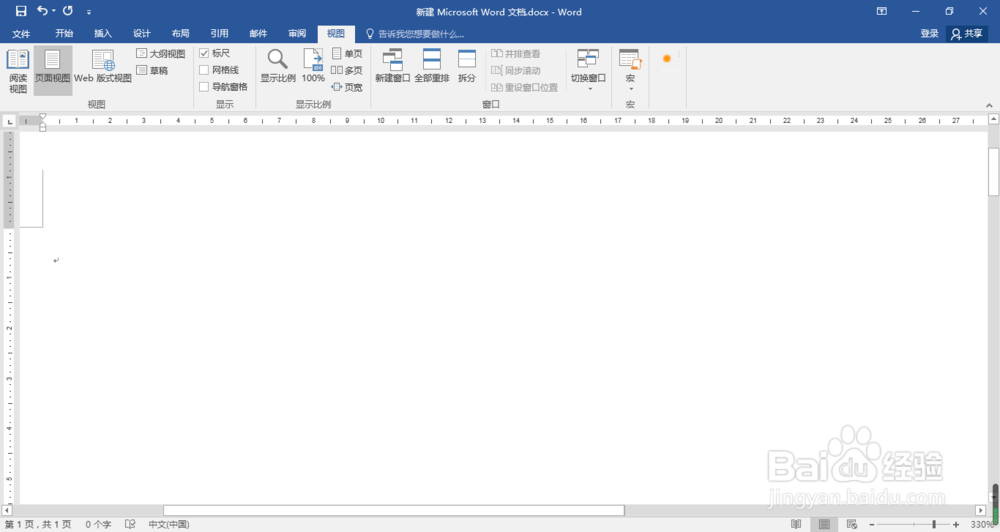Image resolution: width=1000 pixels, height=532 pixels.
Task: Open the proofing check icon in status bar
Action: click(130, 524)
